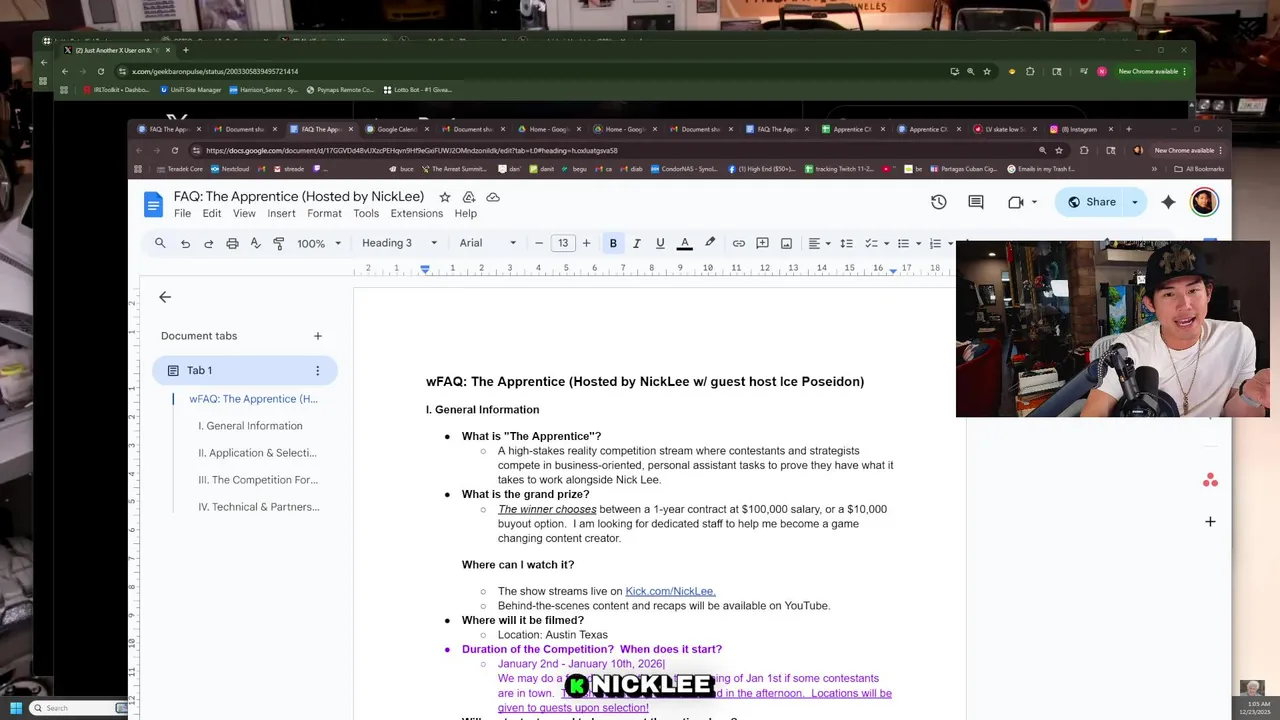Increase the font size

pyautogui.click(x=586, y=243)
